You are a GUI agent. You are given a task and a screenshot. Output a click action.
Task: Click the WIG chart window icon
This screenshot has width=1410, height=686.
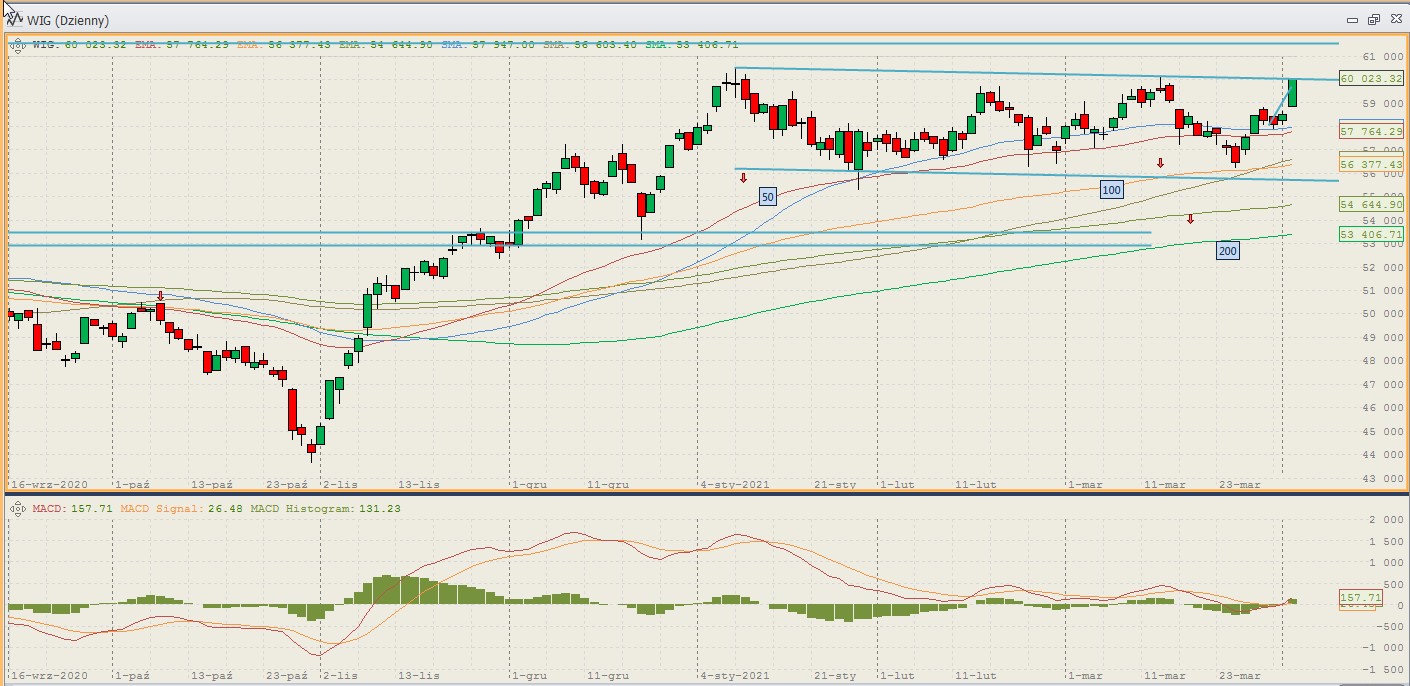coord(16,20)
